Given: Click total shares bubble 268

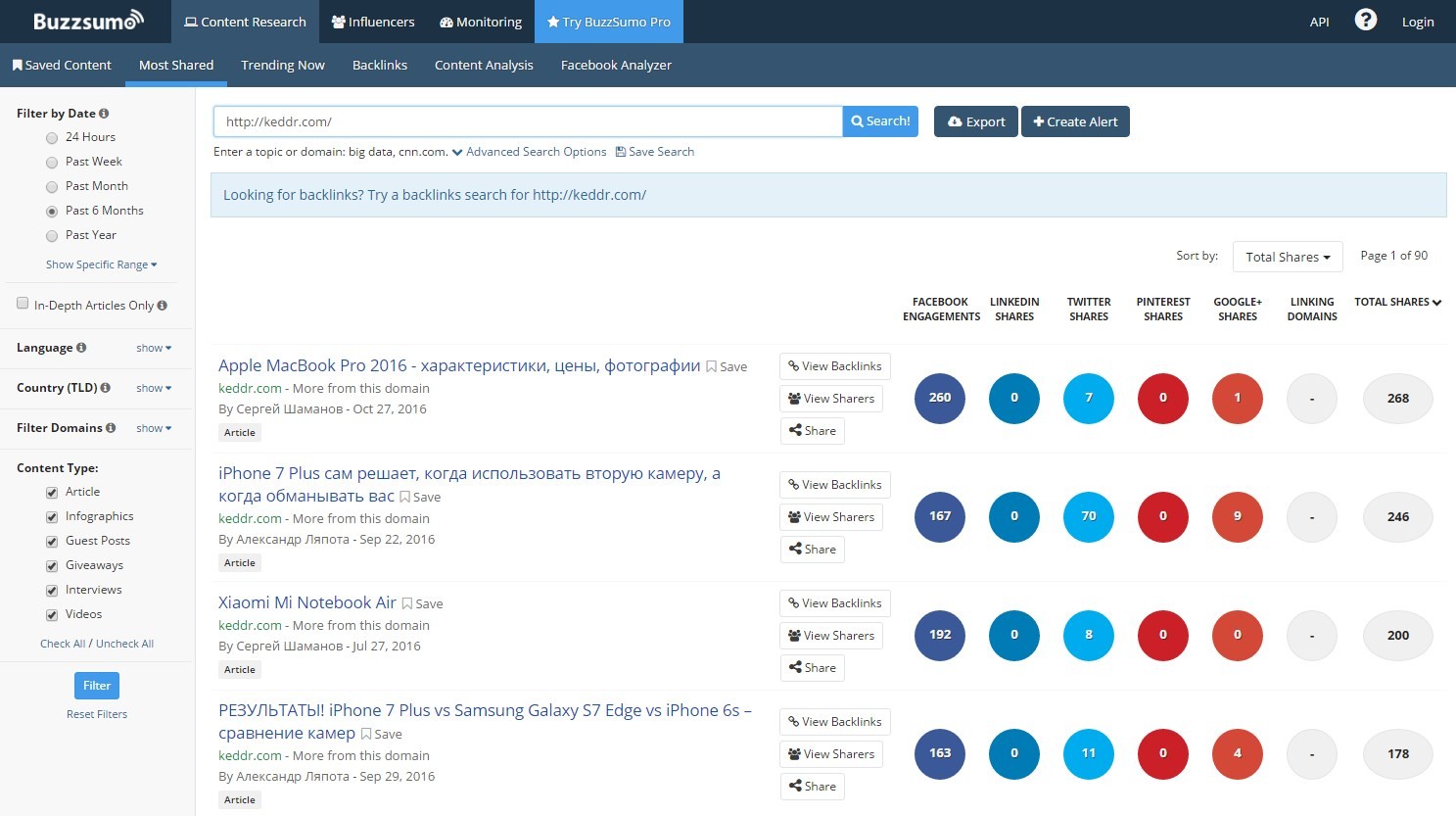Looking at the screenshot, I should point(1398,399).
